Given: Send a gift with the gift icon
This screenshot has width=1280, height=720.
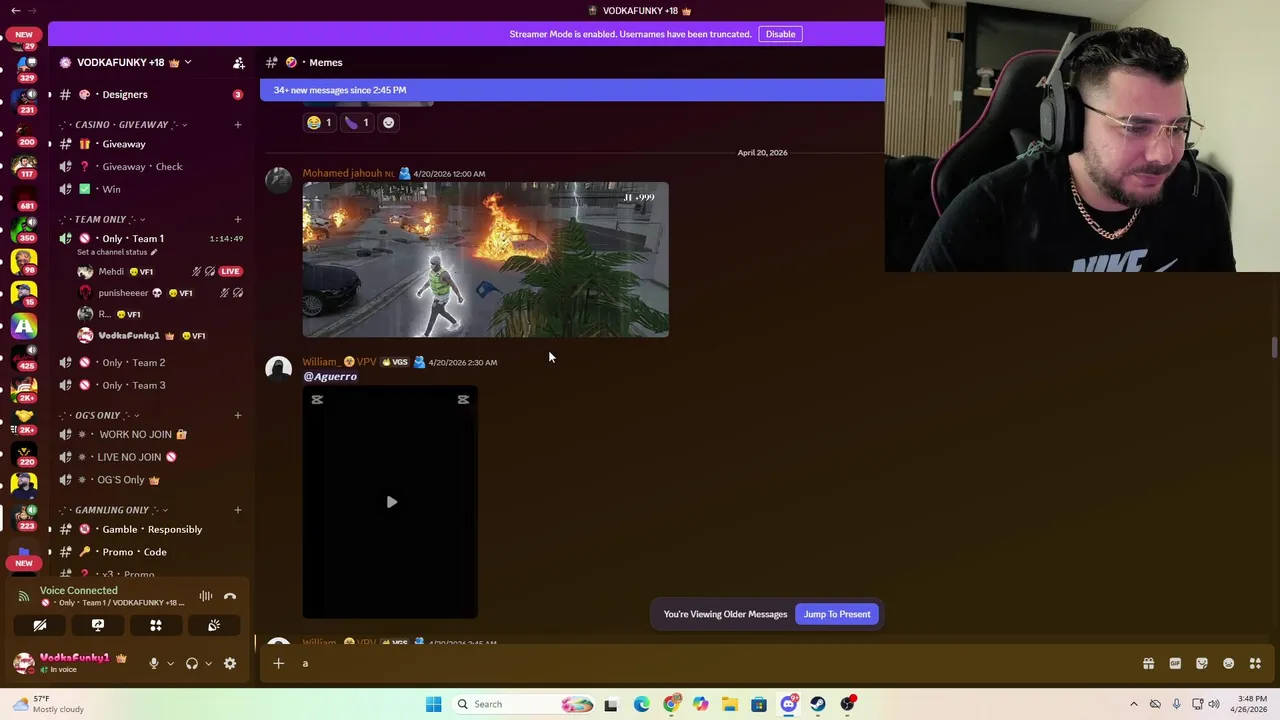Looking at the screenshot, I should [1148, 663].
